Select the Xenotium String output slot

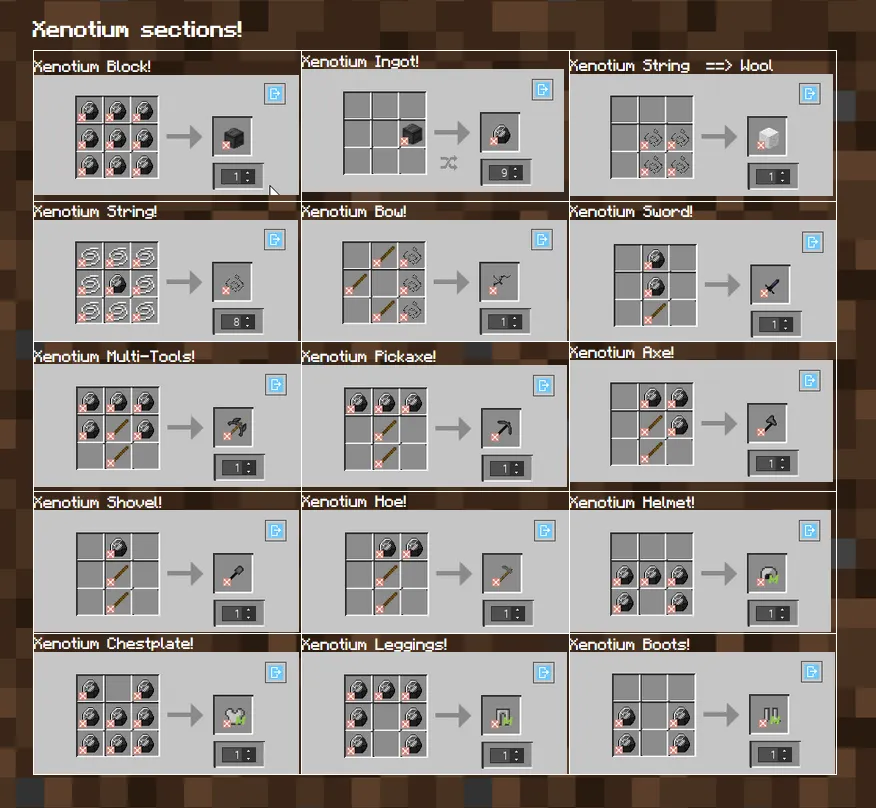[x=232, y=282]
